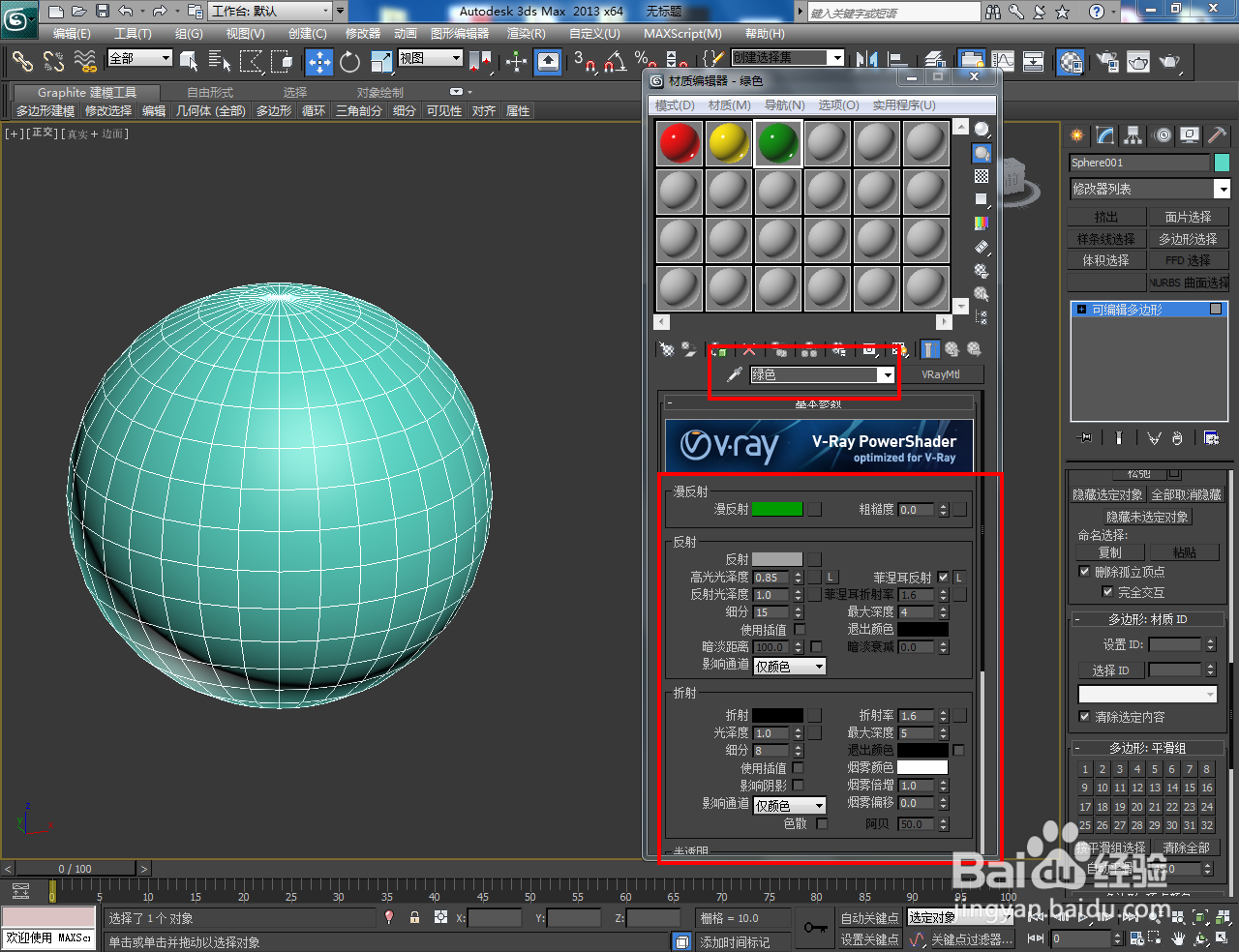The width and height of the screenshot is (1239, 952).
Task: Toggle the 删除孤立顶点 checkbox
Action: 1084,572
